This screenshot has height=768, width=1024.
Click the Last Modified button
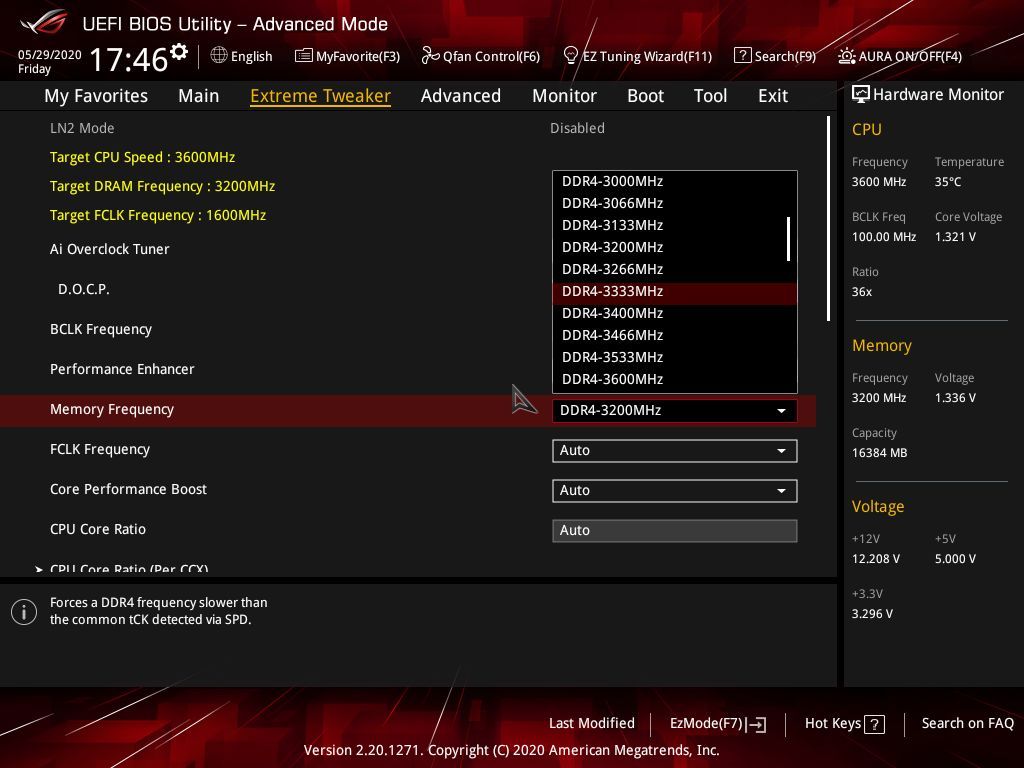coord(592,724)
